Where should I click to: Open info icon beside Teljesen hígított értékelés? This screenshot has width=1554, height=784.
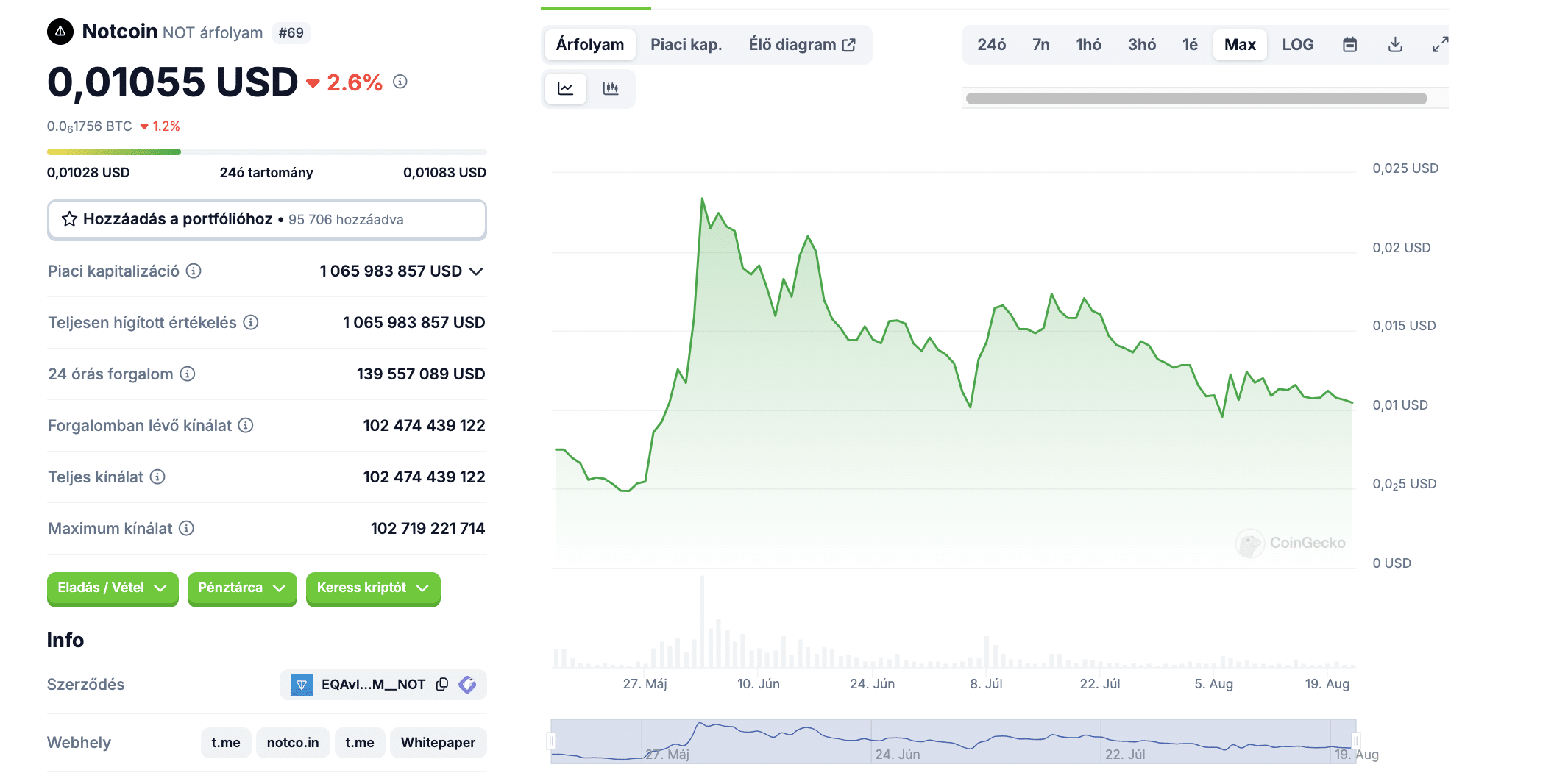251,322
